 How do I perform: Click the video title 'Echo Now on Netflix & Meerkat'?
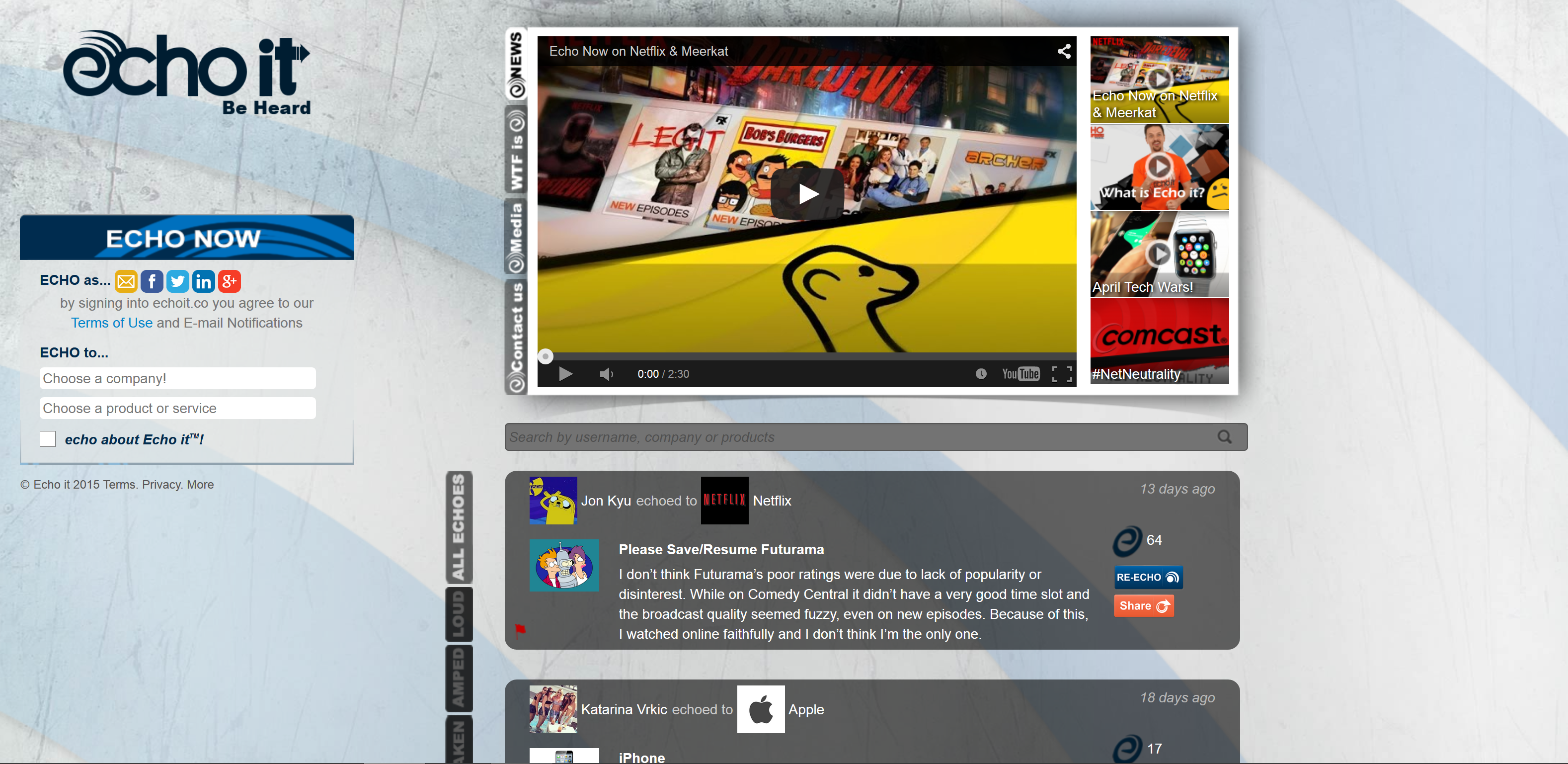638,51
